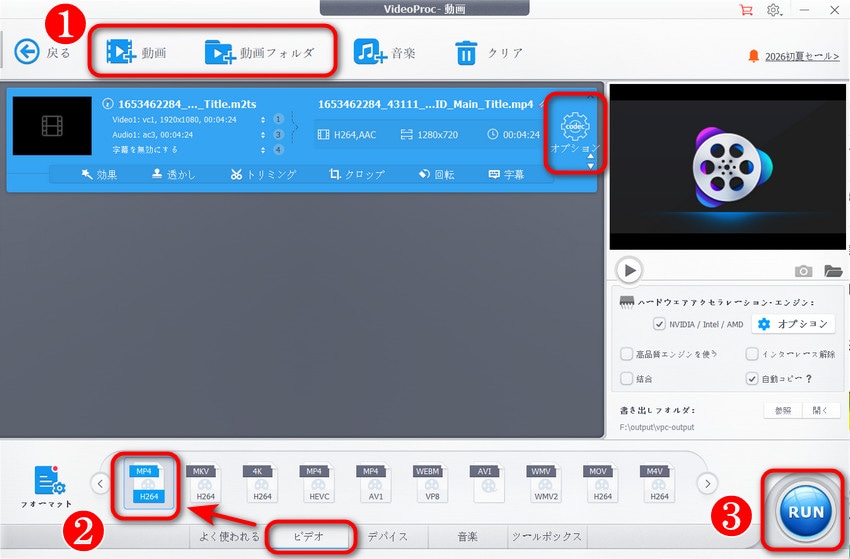Take a snapshot with camera icon
The height and width of the screenshot is (559, 850).
[803, 271]
